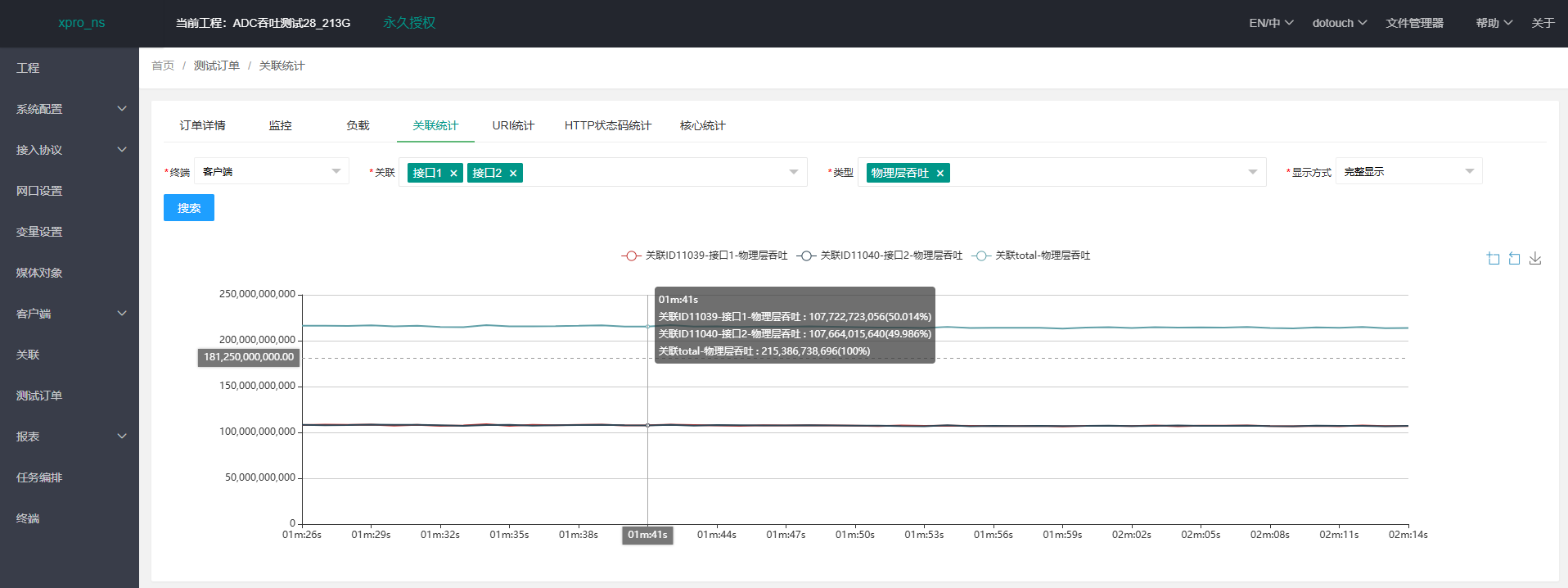
Task: Toggle legend series 关联ID11039-接口1
Action: pos(704,256)
